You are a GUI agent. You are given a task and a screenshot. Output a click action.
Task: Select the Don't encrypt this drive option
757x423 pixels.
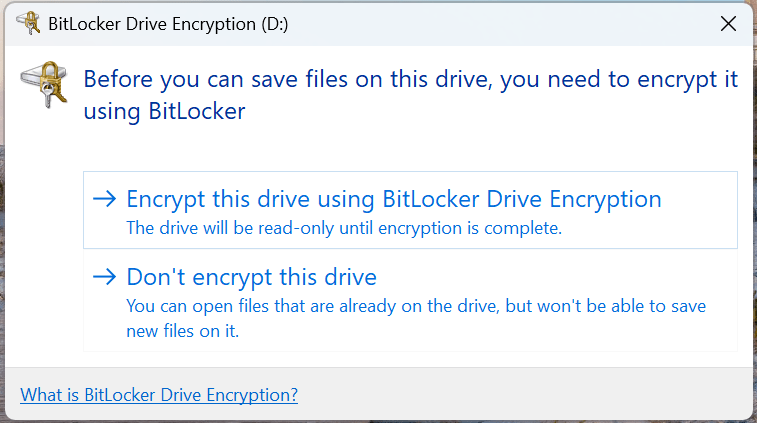tap(251, 277)
